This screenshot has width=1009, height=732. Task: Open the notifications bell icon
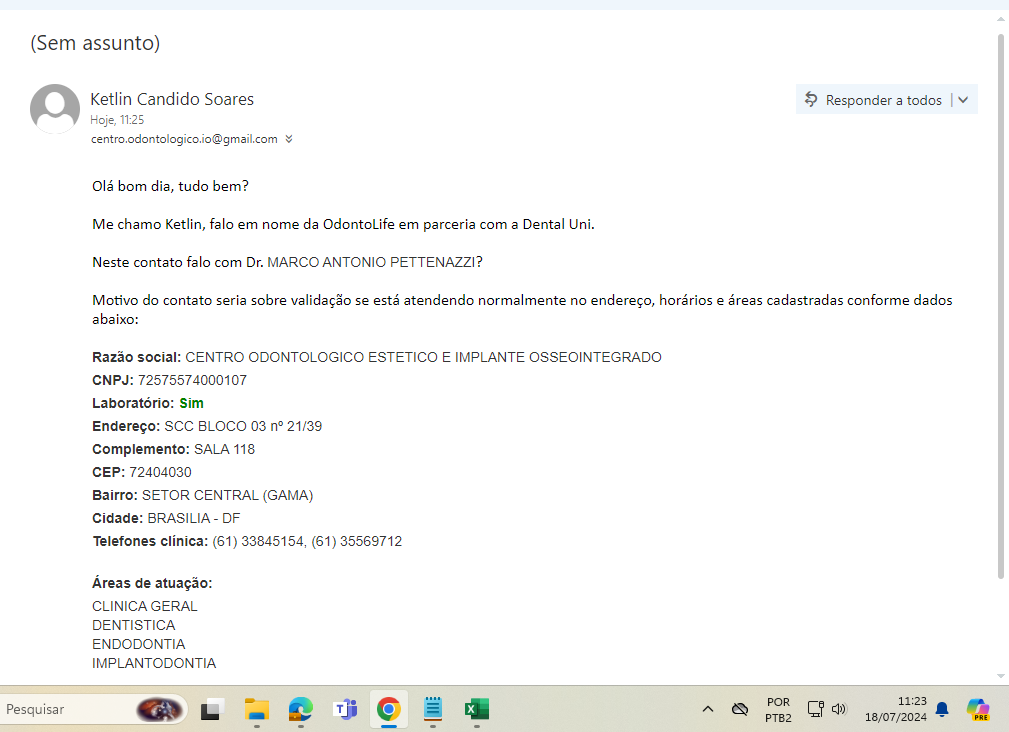pos(942,709)
